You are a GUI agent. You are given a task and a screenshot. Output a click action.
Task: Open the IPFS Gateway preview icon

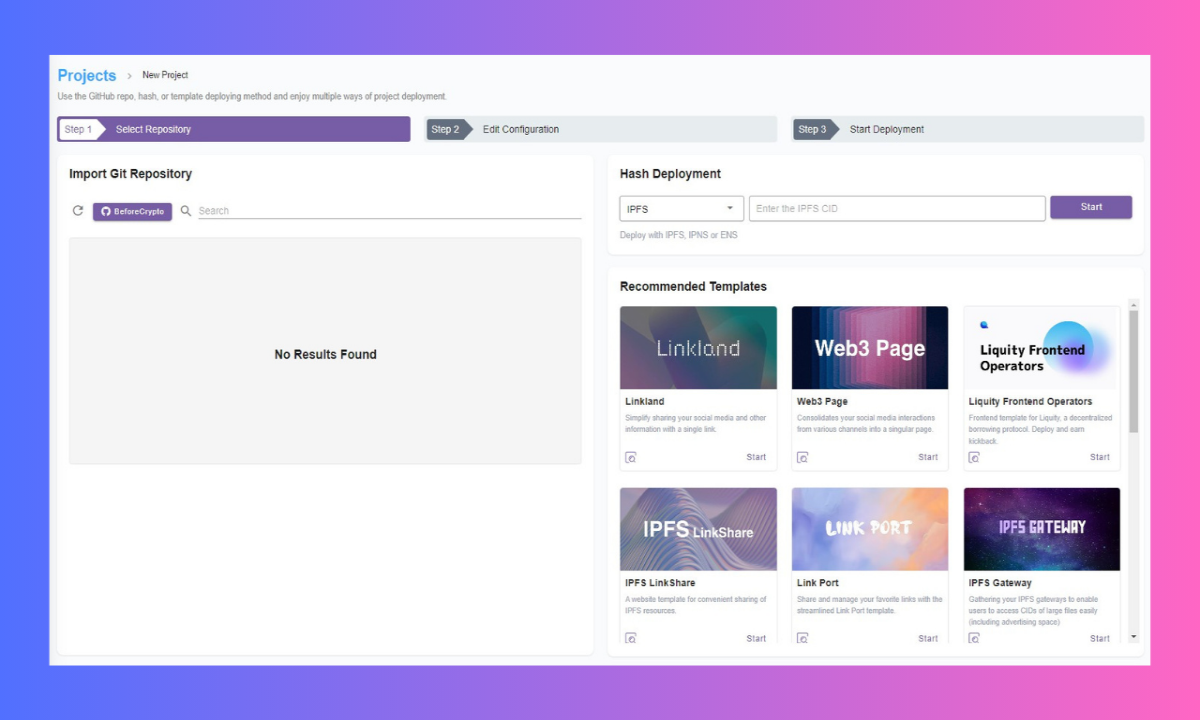click(975, 638)
